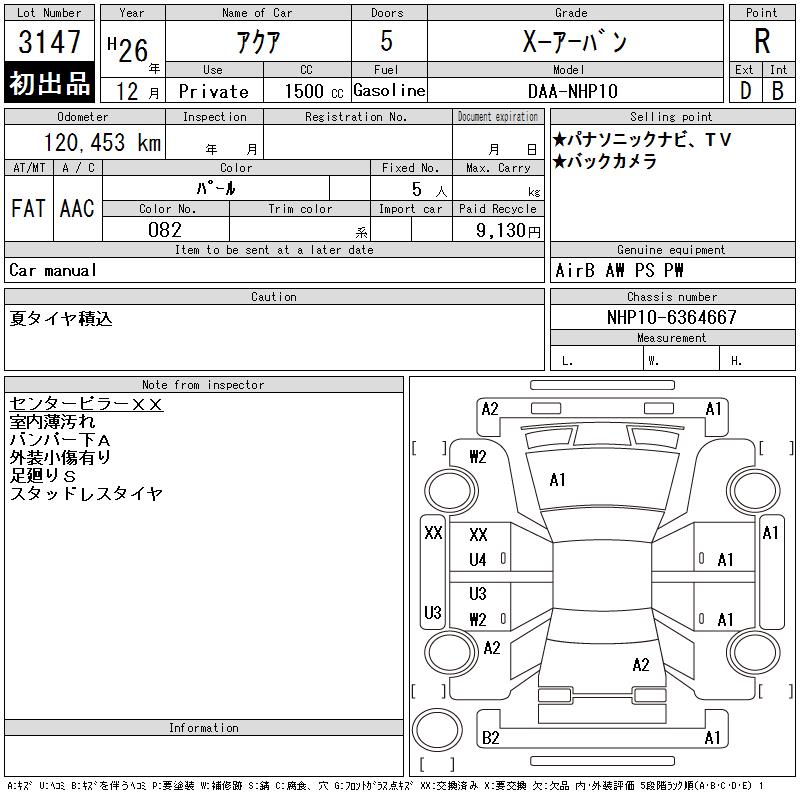The width and height of the screenshot is (800, 800).
Task: Click the interior grade B cell
Action: tap(778, 91)
